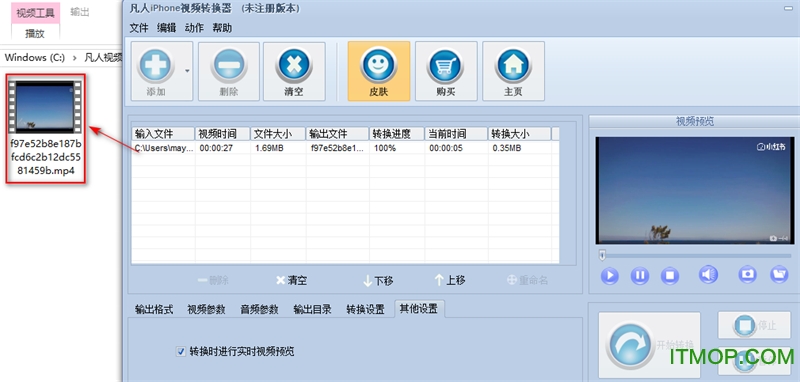Click the 当前时间 column header
The height and width of the screenshot is (382, 800).
[456, 134]
